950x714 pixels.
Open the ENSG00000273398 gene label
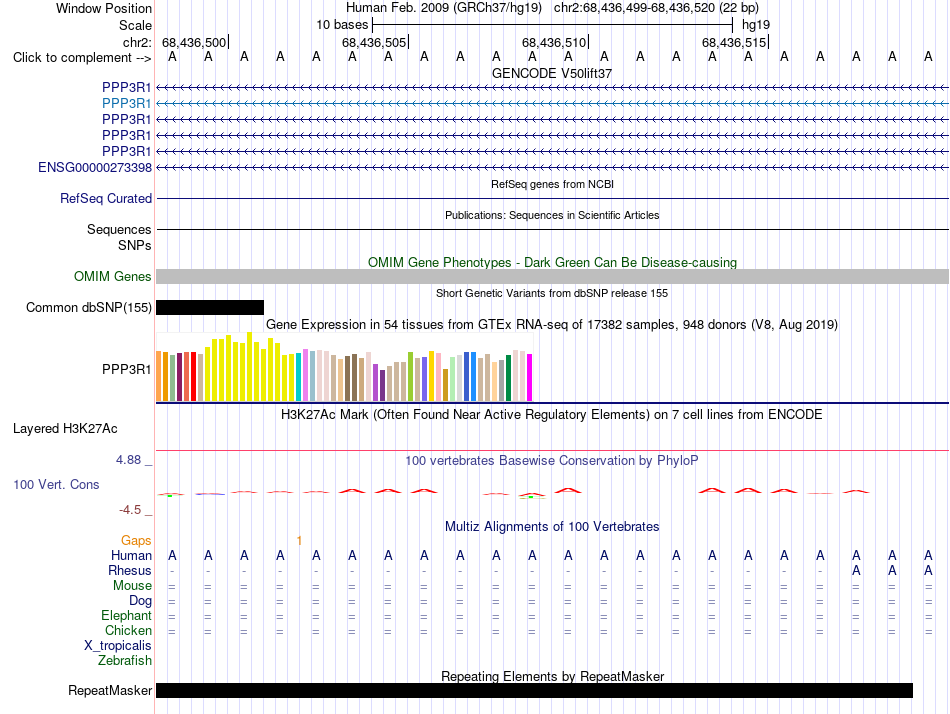[95, 167]
